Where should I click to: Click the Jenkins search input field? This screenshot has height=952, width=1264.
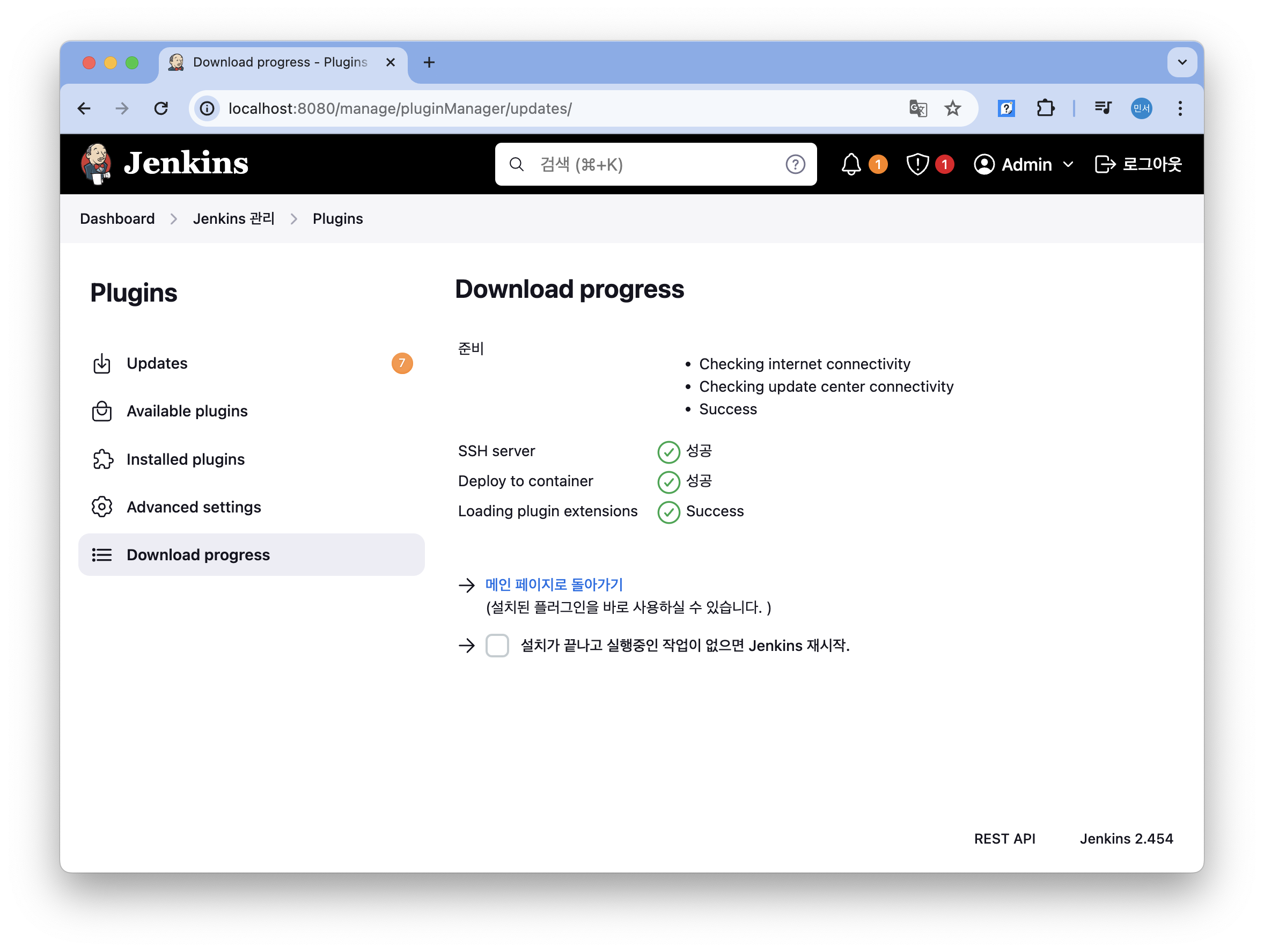[x=651, y=165]
